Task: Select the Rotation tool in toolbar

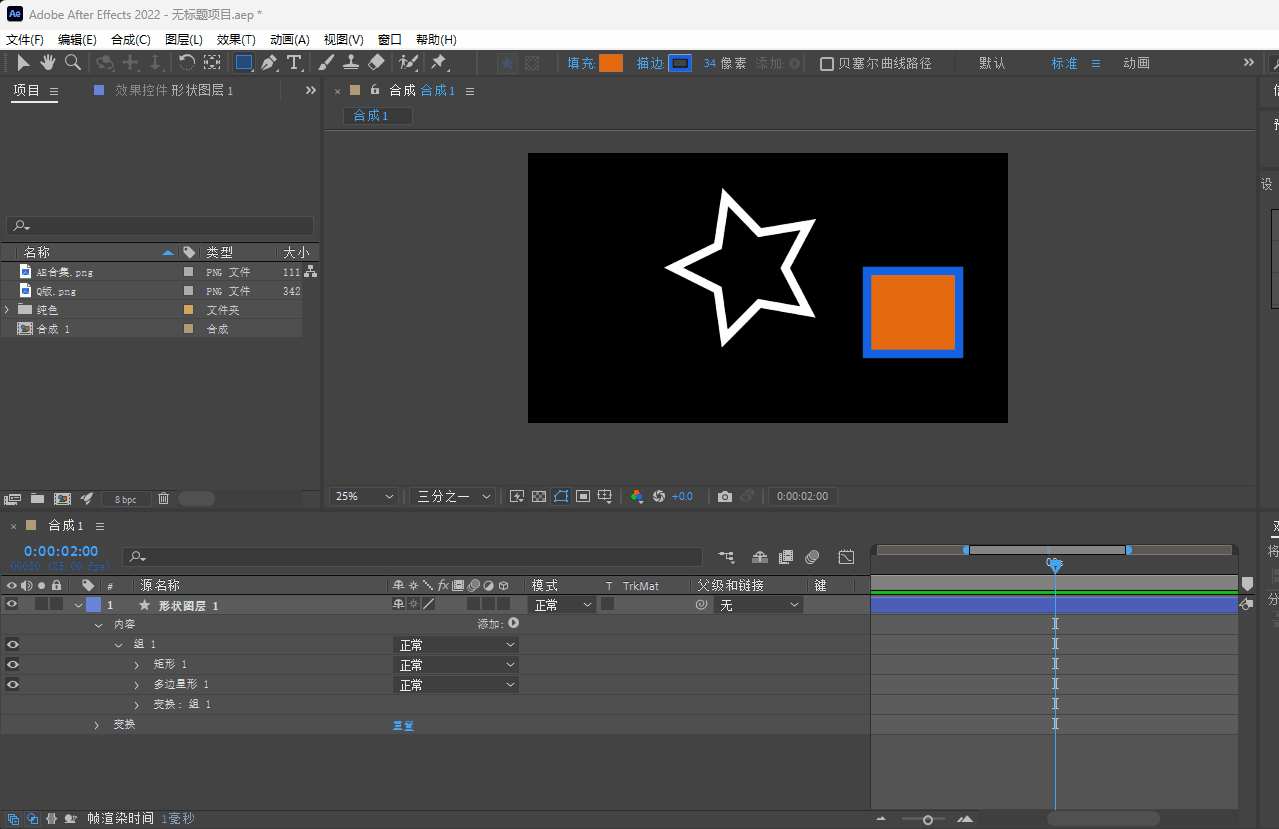Action: click(x=187, y=63)
